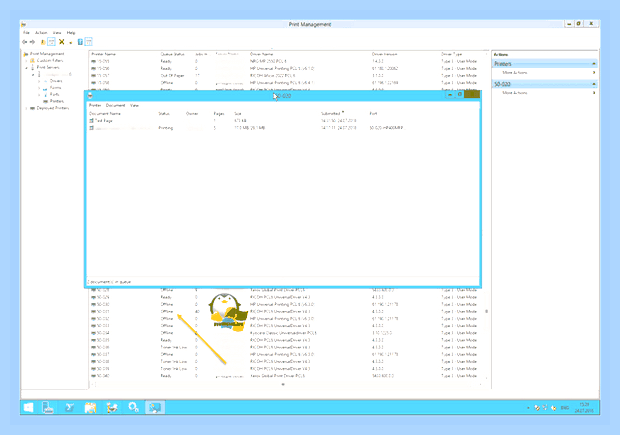Sort queue by Document Name column

pos(105,113)
